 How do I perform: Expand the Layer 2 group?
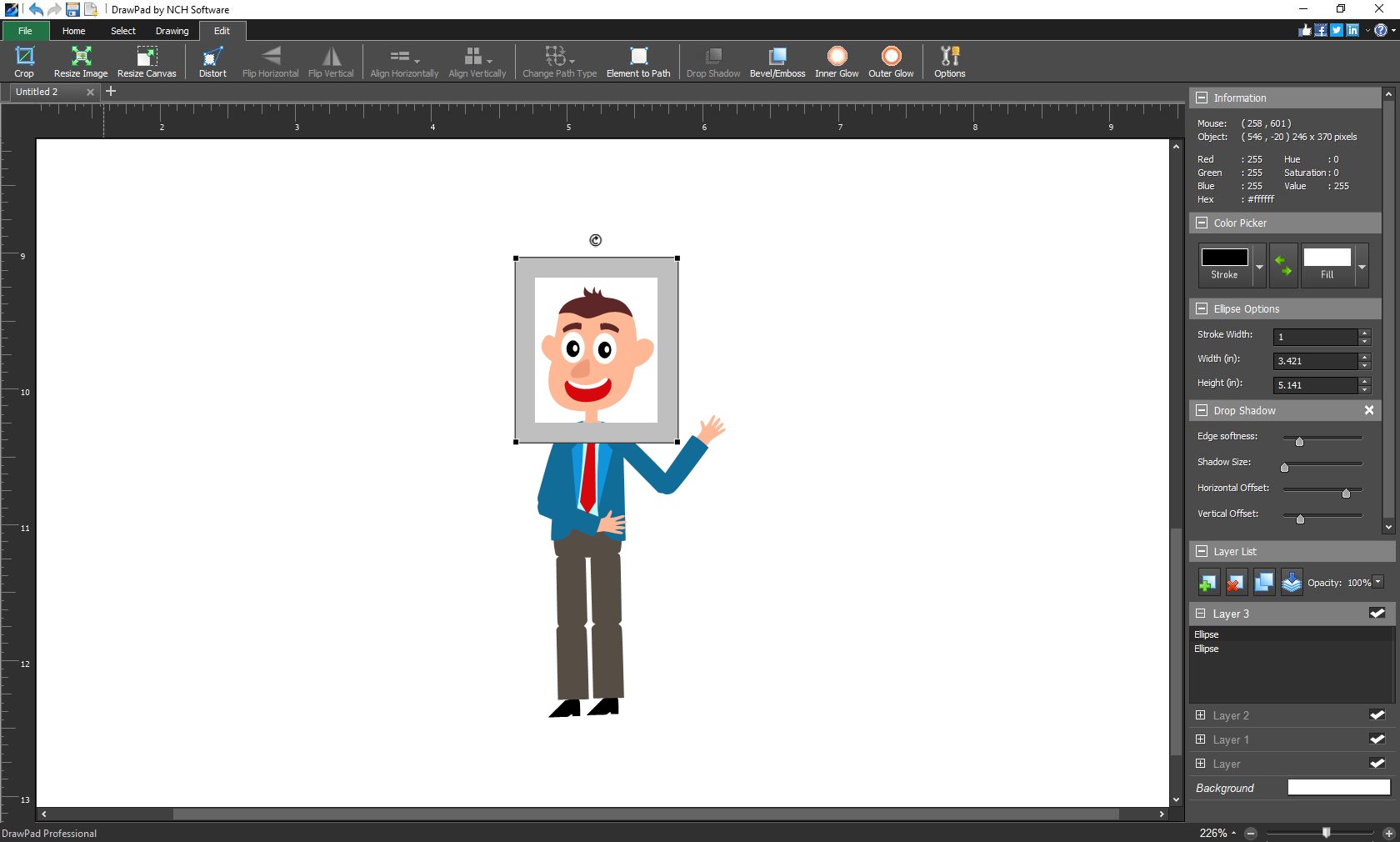coord(1201,715)
